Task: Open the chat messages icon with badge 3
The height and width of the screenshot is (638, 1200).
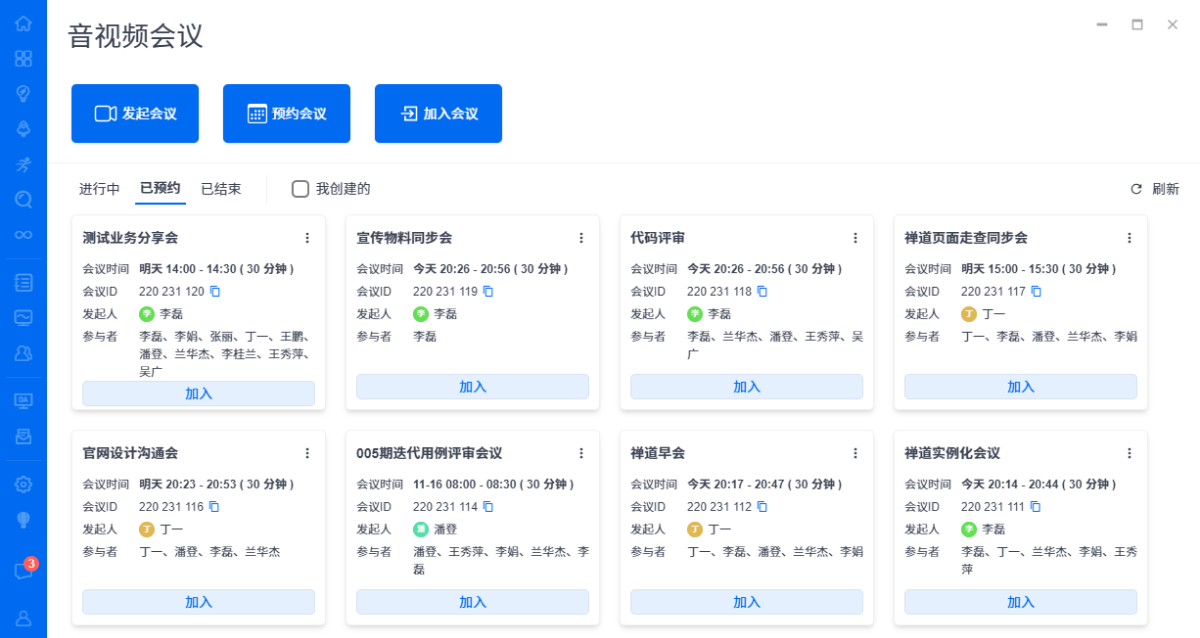Action: pyautogui.click(x=23, y=571)
